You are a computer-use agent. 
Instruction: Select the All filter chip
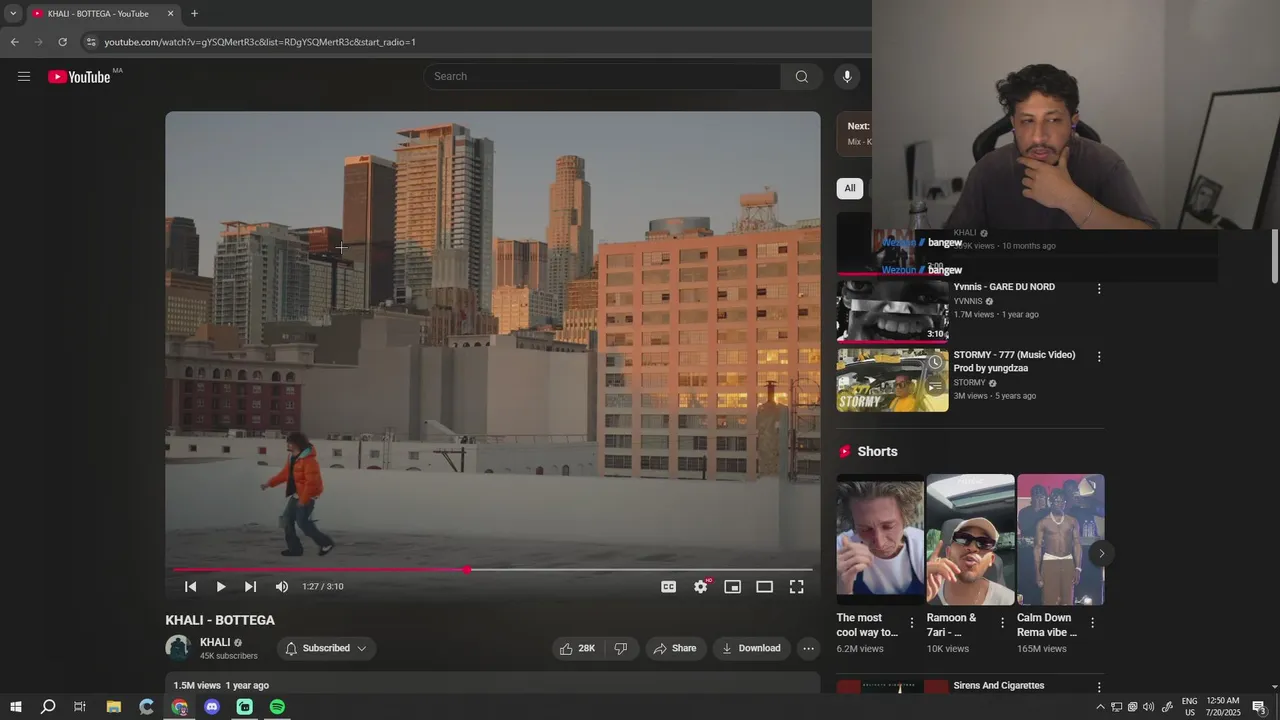point(849,188)
